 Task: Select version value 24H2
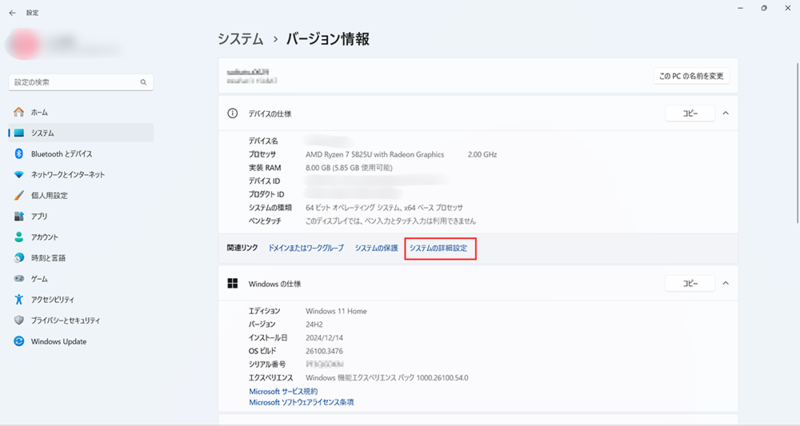click(x=314, y=324)
